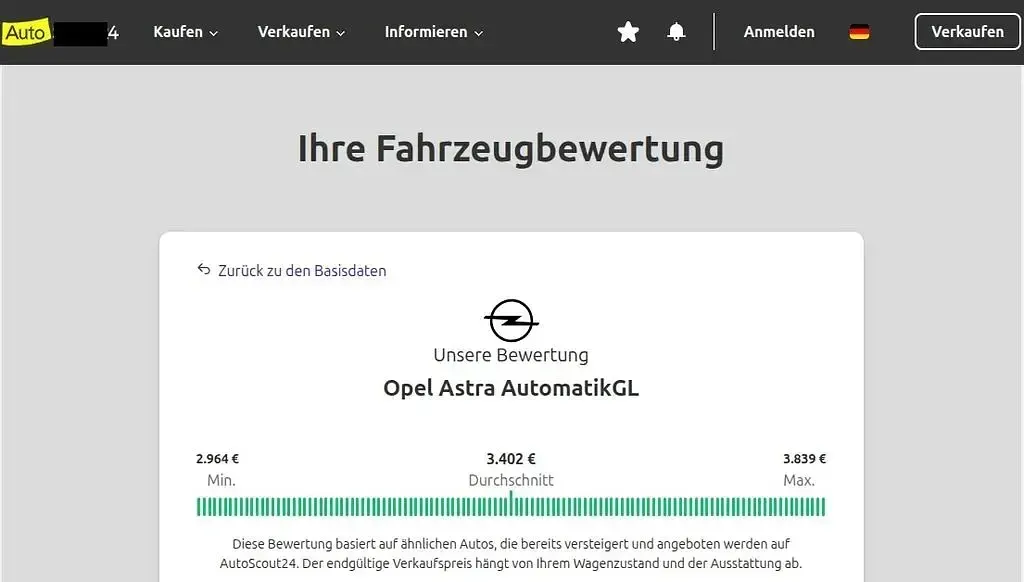Image resolution: width=1024 pixels, height=582 pixels.
Task: Click the minimum price 2.964 €
Action: [x=217, y=459]
